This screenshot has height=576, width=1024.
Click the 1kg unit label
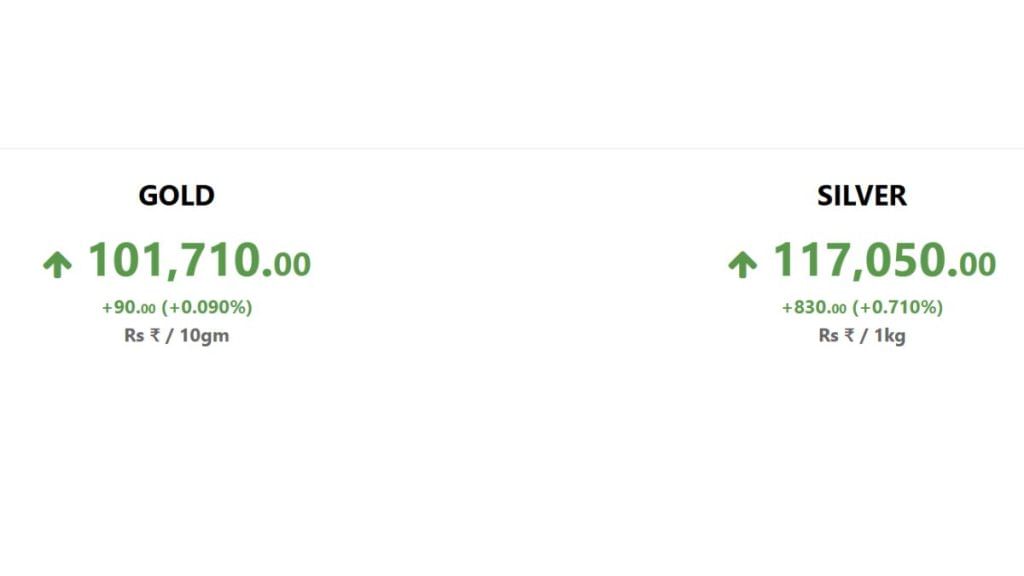(889, 336)
